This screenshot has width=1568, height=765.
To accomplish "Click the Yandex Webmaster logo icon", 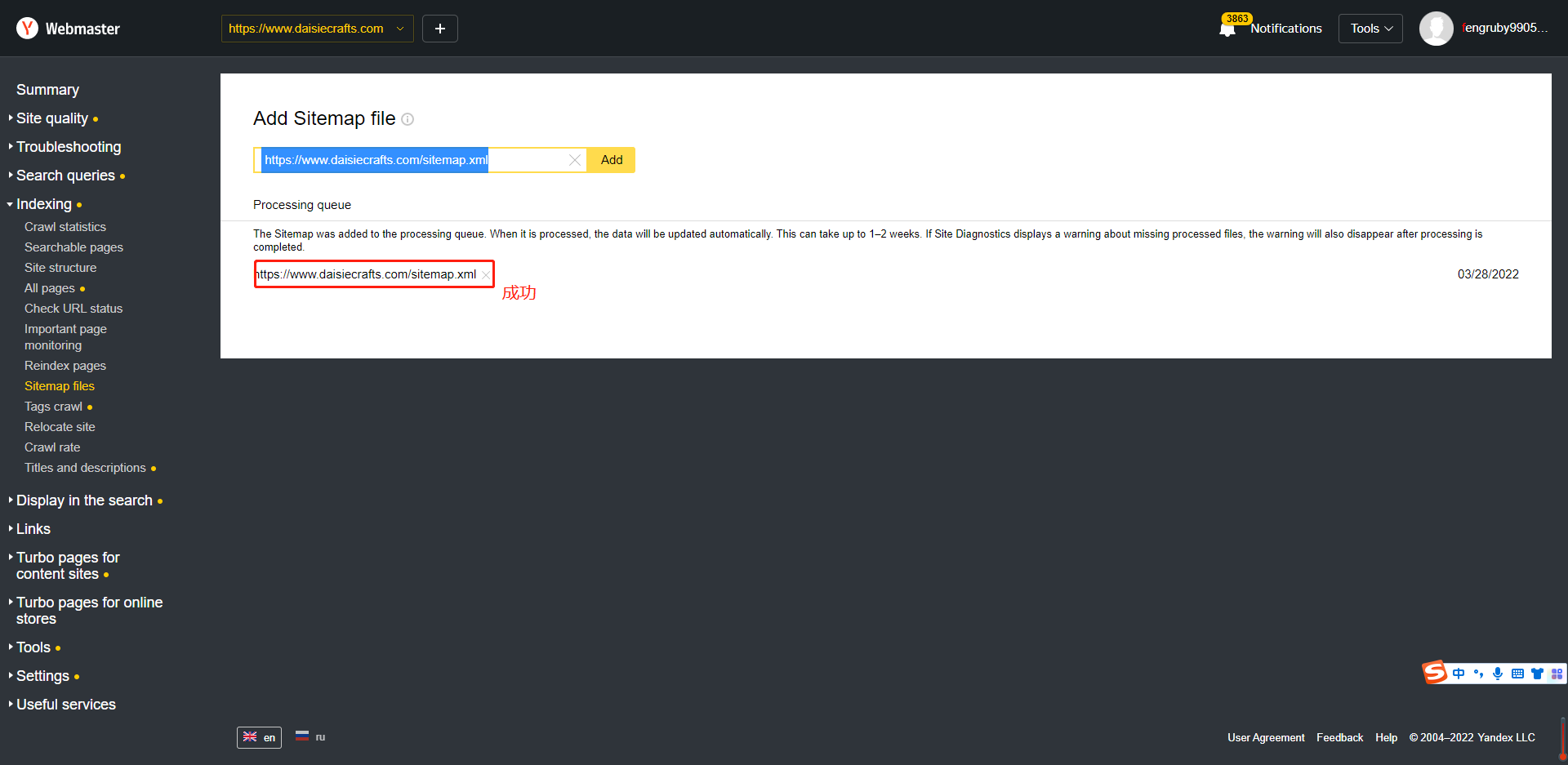I will pos(28,29).
